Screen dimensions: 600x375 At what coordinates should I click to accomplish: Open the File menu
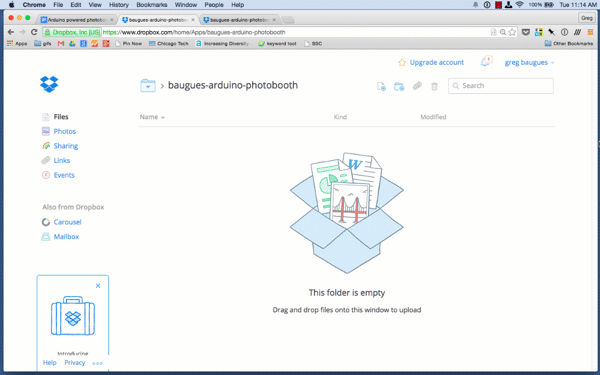click(58, 5)
